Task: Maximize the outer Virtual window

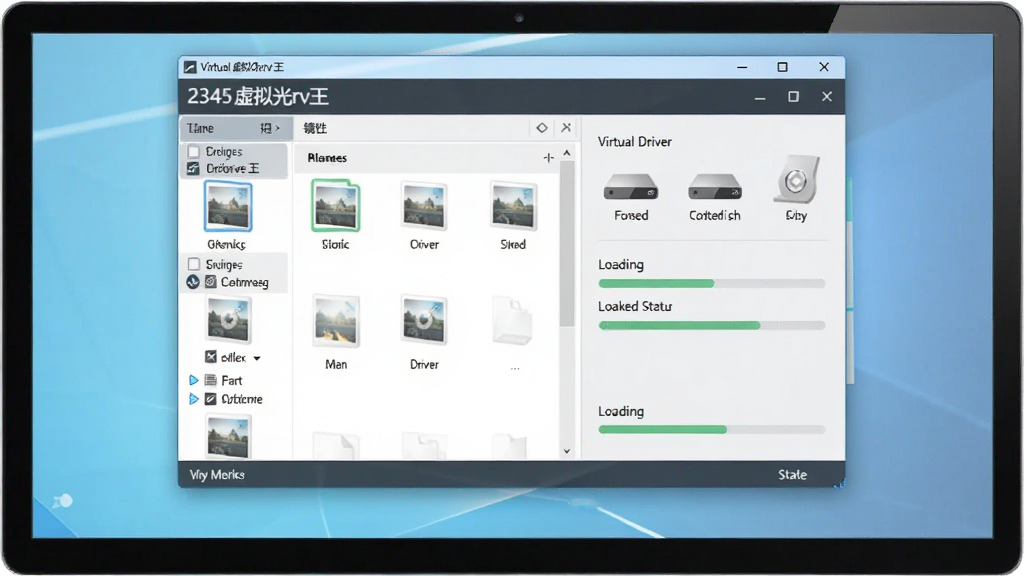Action: [x=782, y=67]
